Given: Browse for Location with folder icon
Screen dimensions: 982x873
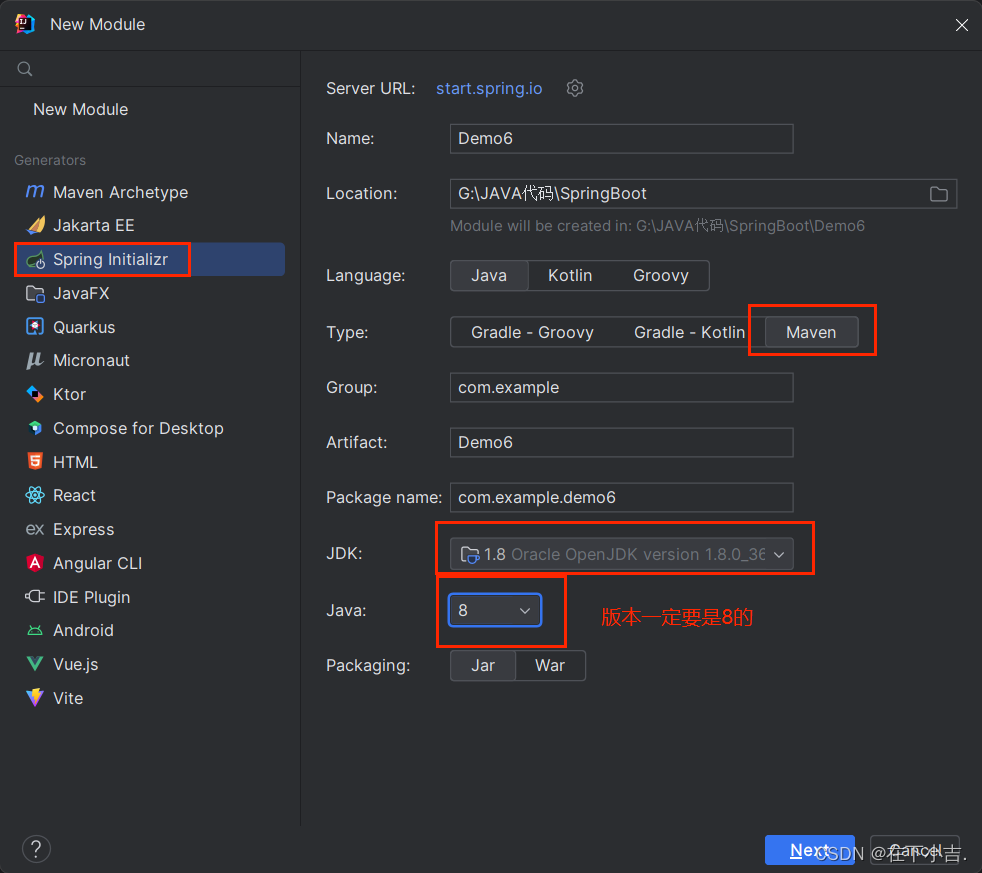Looking at the screenshot, I should [938, 194].
